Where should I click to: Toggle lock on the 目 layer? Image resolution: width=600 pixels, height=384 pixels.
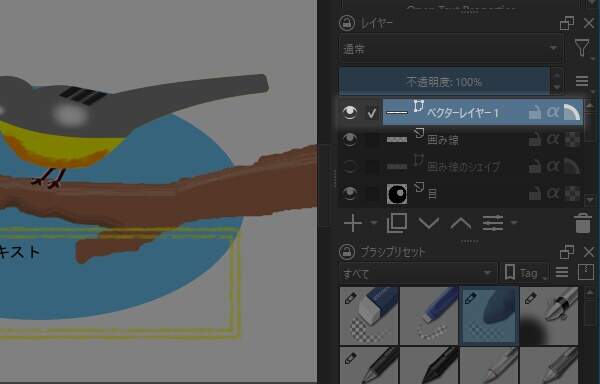pos(535,194)
